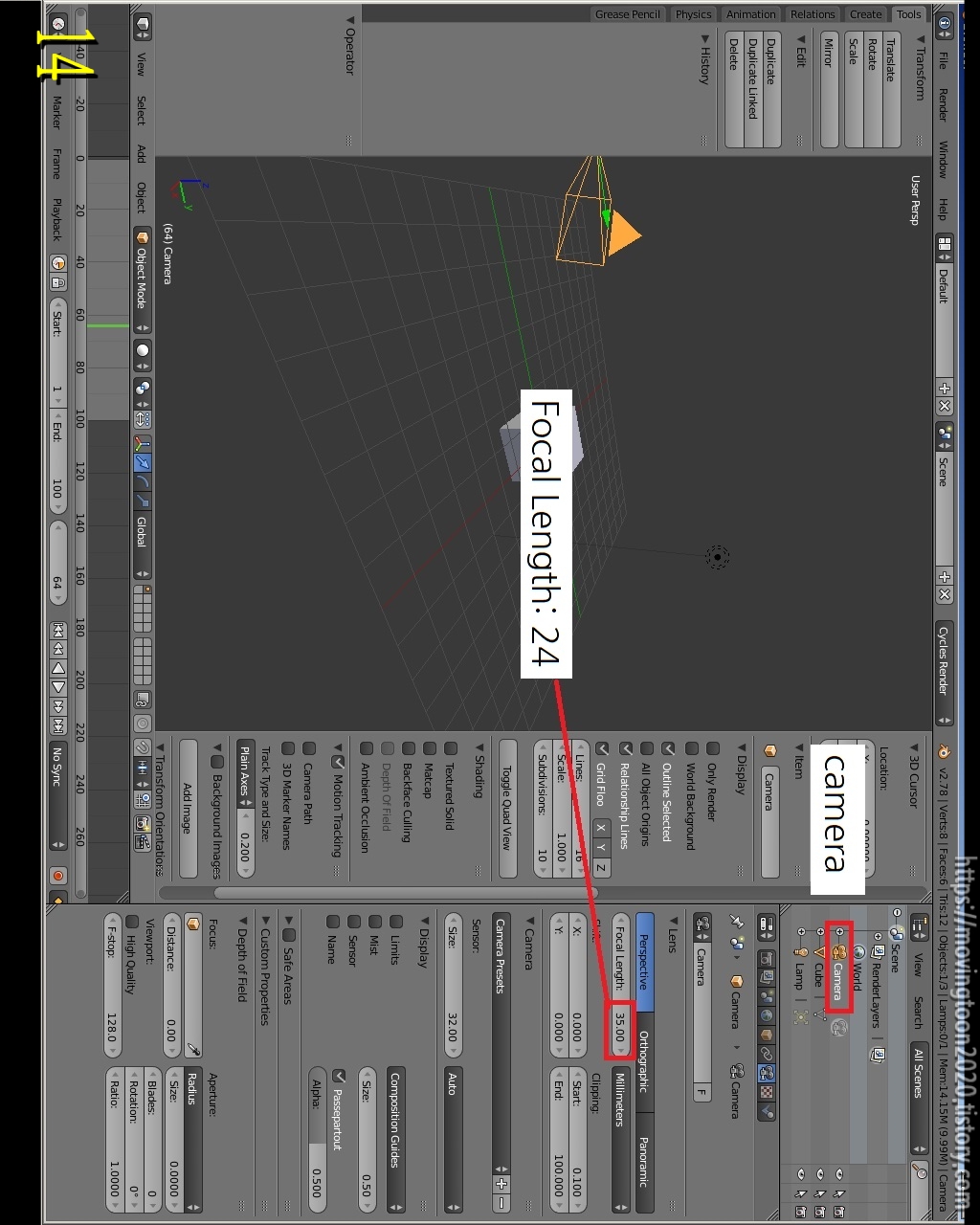Select the Orthographic lens type button
The width and height of the screenshot is (980, 1225).
click(643, 1062)
